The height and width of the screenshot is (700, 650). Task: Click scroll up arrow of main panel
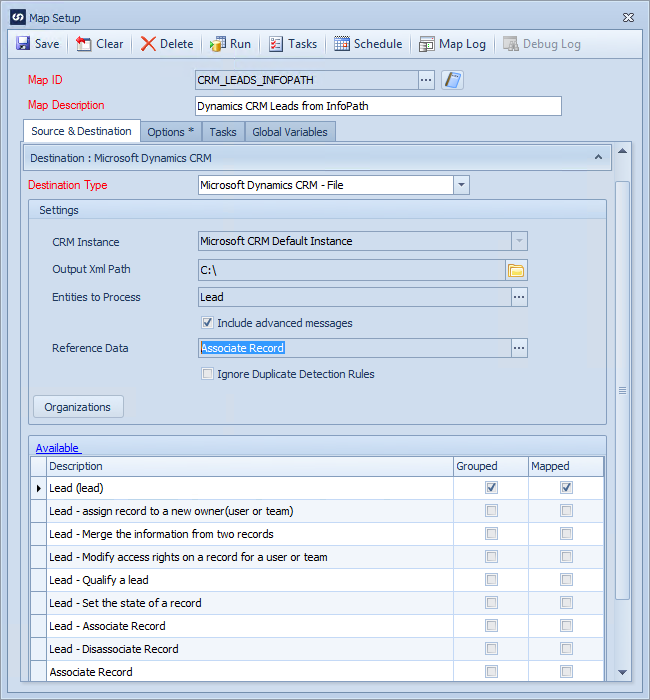pos(622,151)
